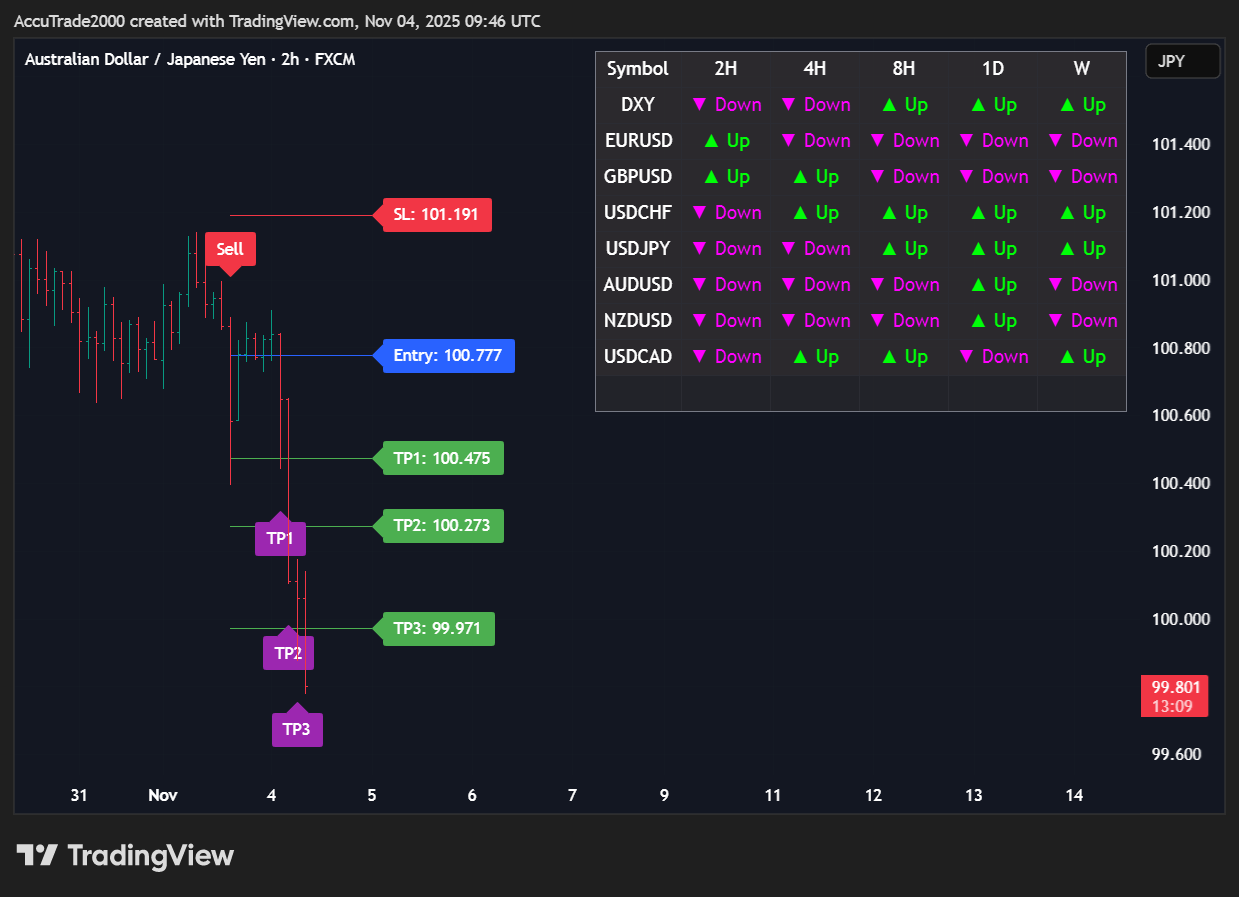Click the red Sell signal marker

(x=230, y=249)
